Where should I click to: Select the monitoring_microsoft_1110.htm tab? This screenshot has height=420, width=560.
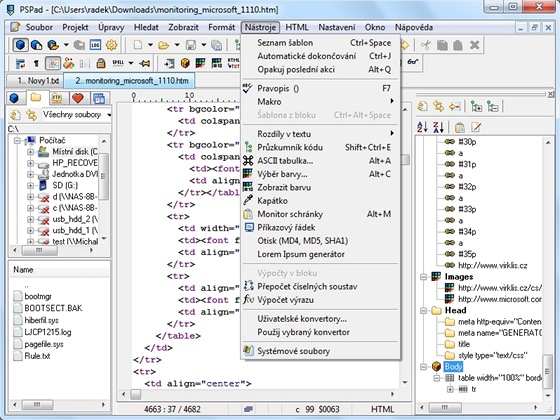pyautogui.click(x=129, y=81)
